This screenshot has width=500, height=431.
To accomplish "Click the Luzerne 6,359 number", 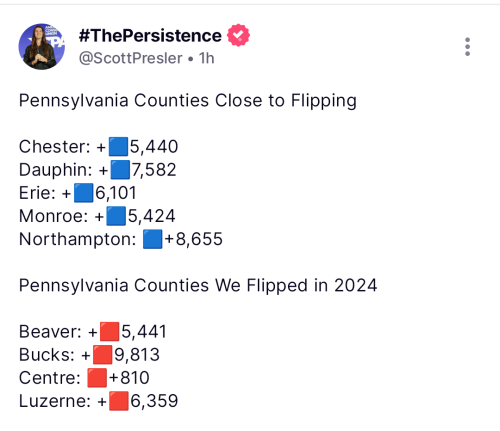I will pos(154,401).
